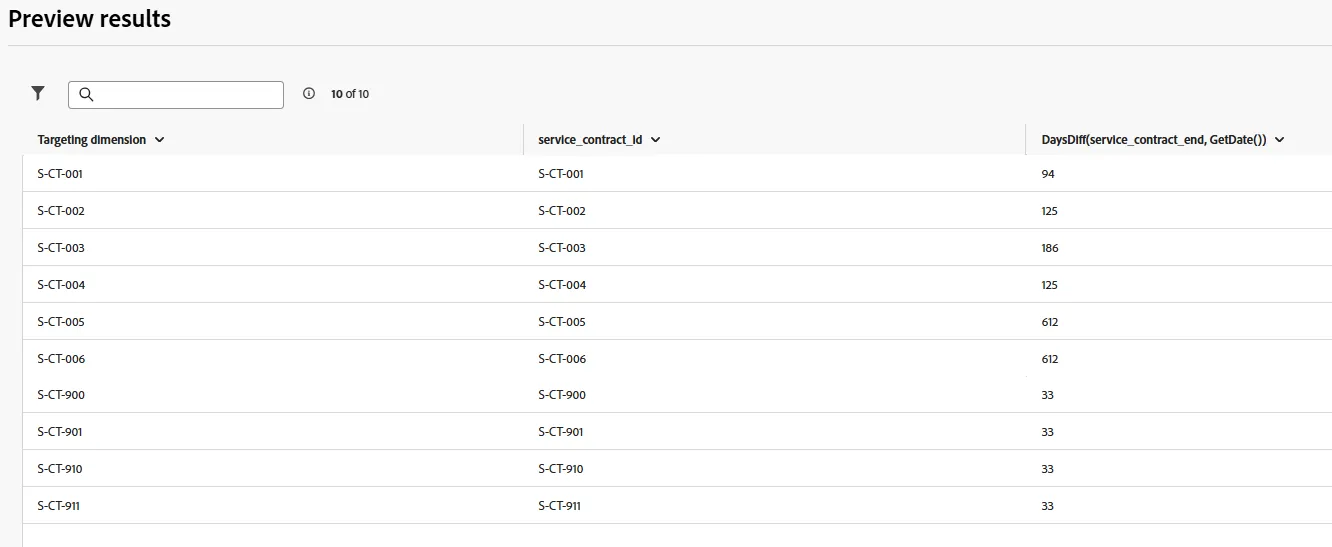
Task: Select S-CT-005 in the Targeting dimension column
Action: [61, 322]
